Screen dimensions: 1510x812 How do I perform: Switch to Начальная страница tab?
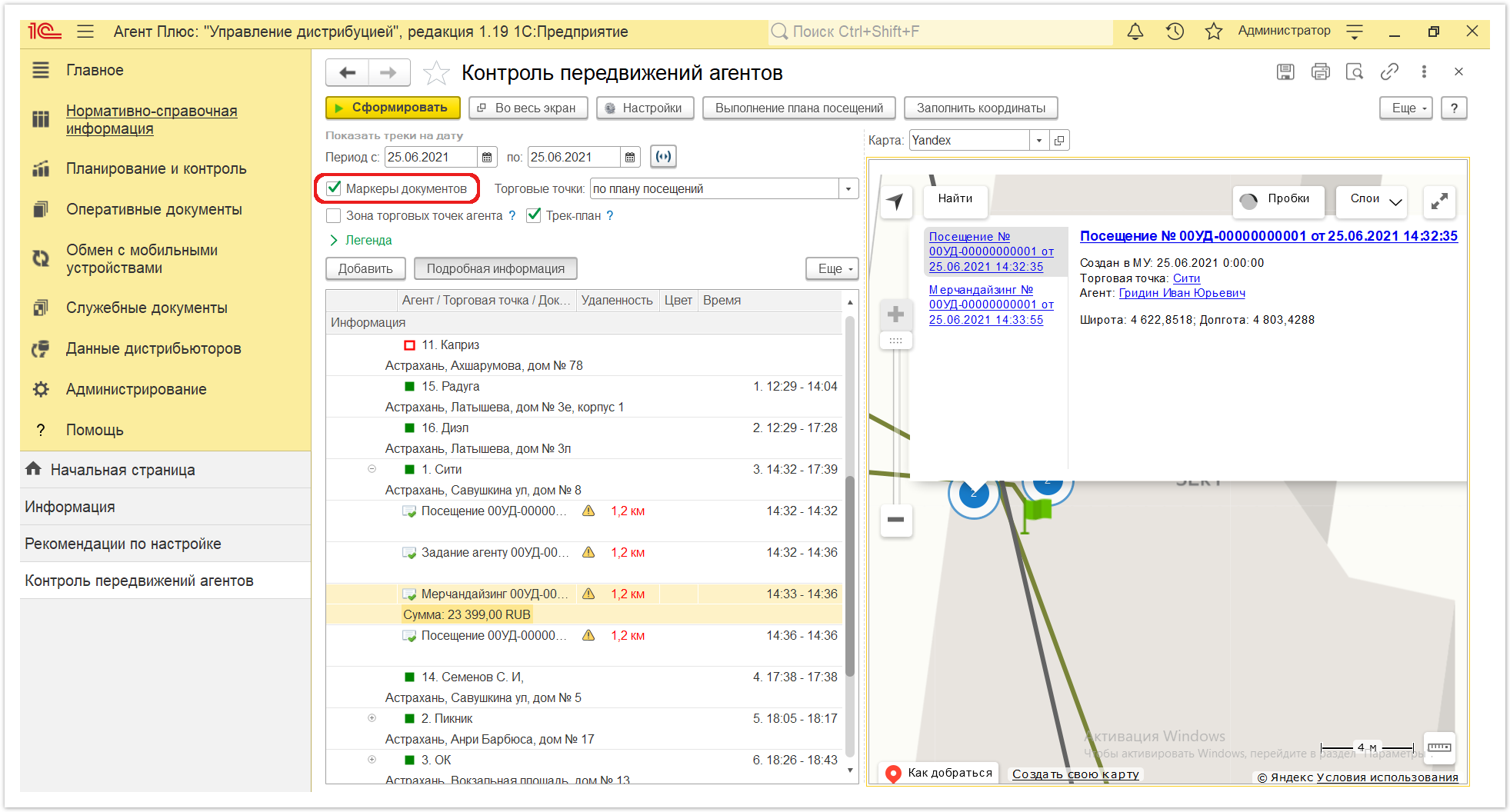tap(165, 470)
